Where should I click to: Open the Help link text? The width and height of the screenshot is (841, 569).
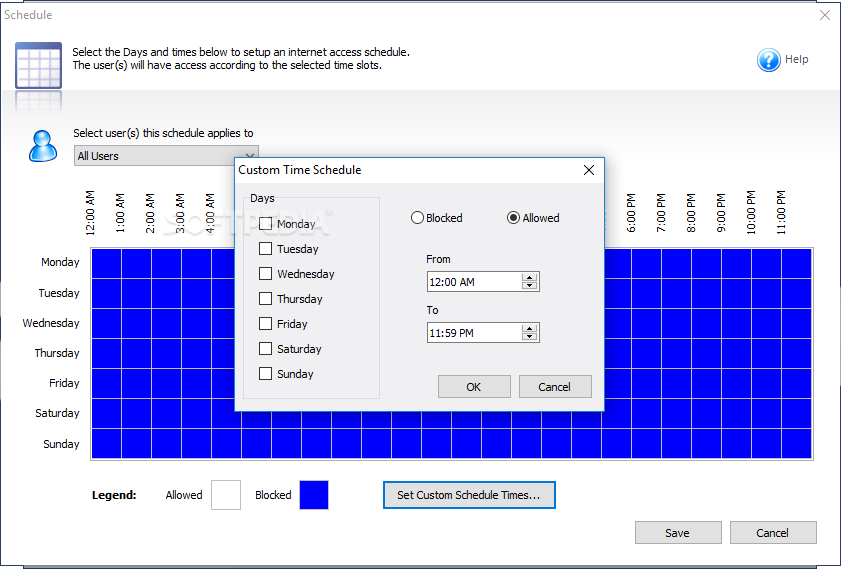point(796,60)
